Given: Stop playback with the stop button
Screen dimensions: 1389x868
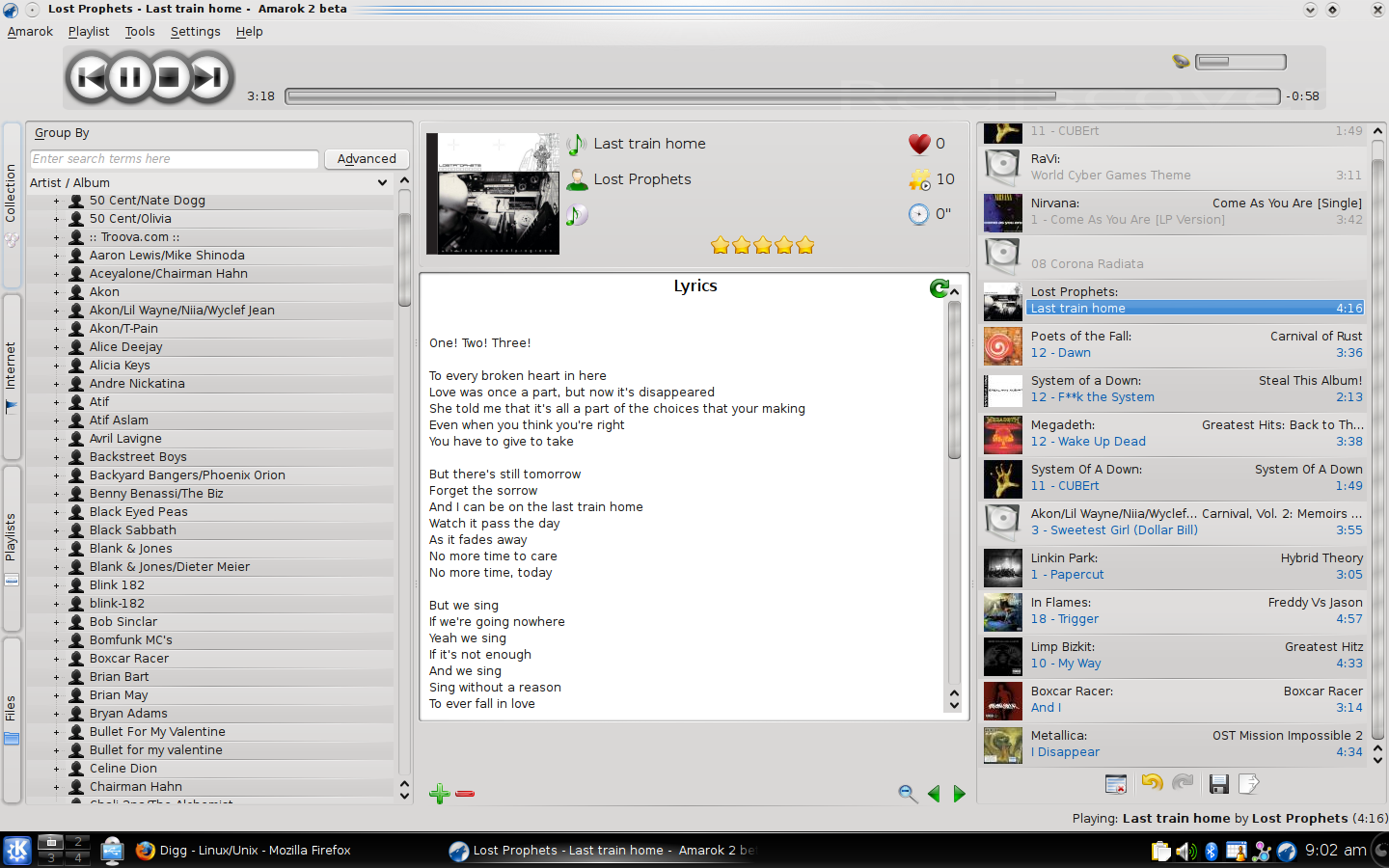Looking at the screenshot, I should tap(169, 77).
